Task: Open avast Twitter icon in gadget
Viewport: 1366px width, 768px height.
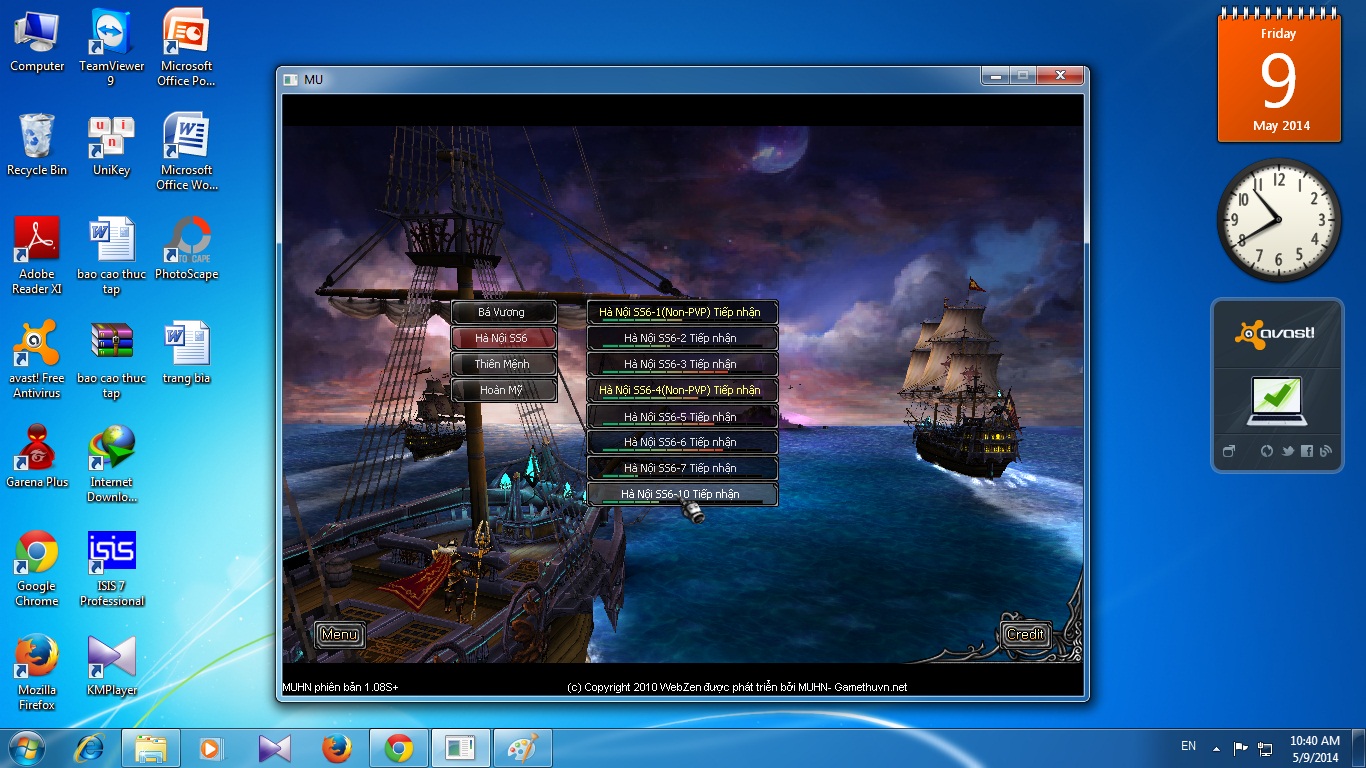Action: 1288,451
